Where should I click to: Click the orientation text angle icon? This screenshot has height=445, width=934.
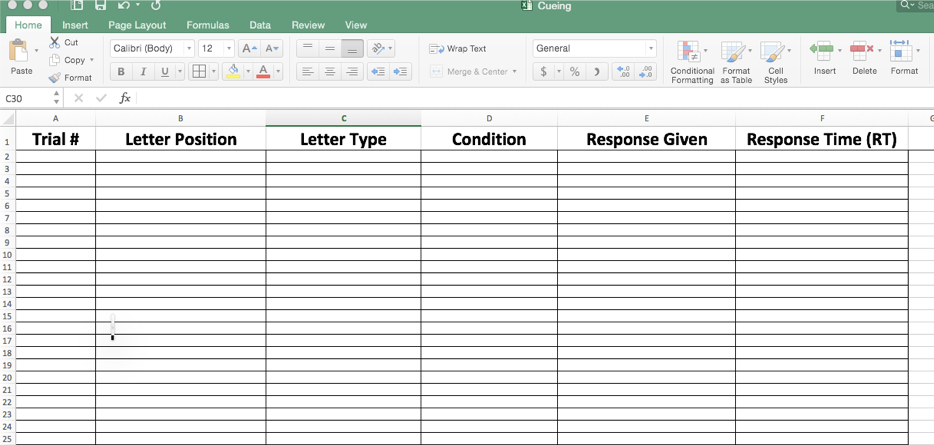click(378, 48)
